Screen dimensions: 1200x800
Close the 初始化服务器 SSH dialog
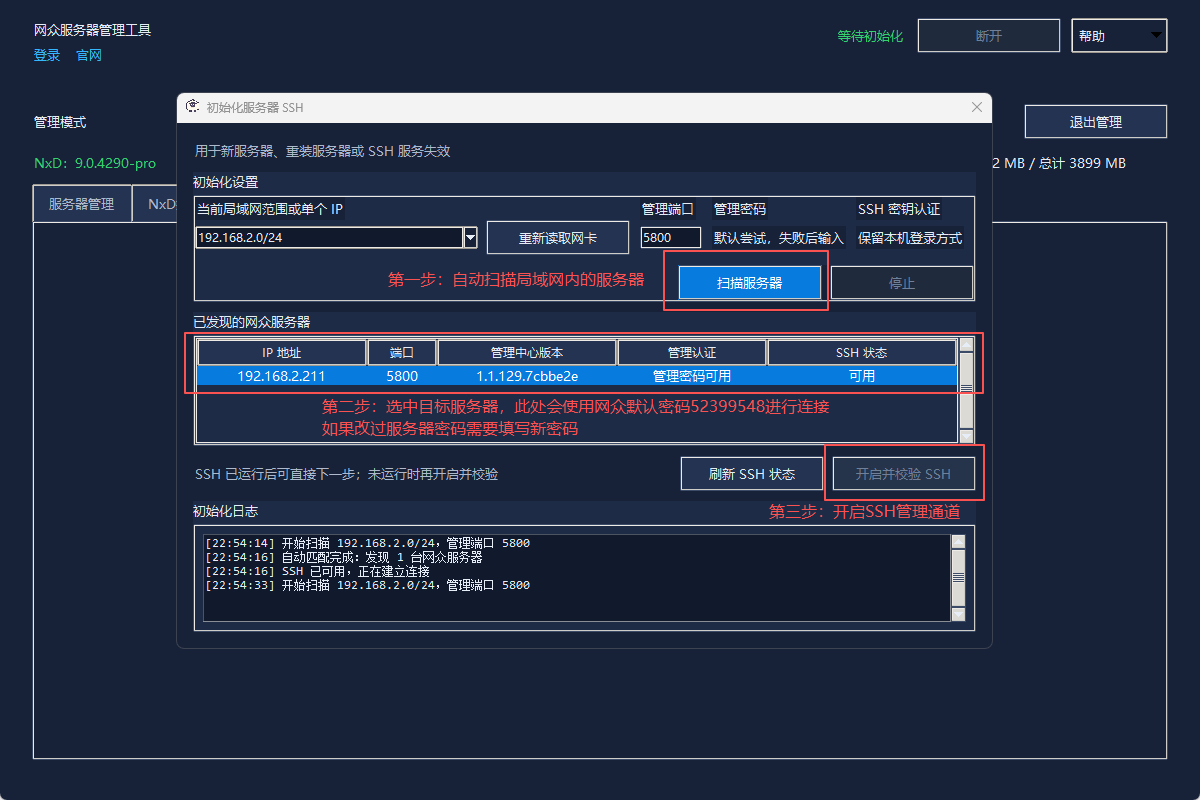coord(977,107)
